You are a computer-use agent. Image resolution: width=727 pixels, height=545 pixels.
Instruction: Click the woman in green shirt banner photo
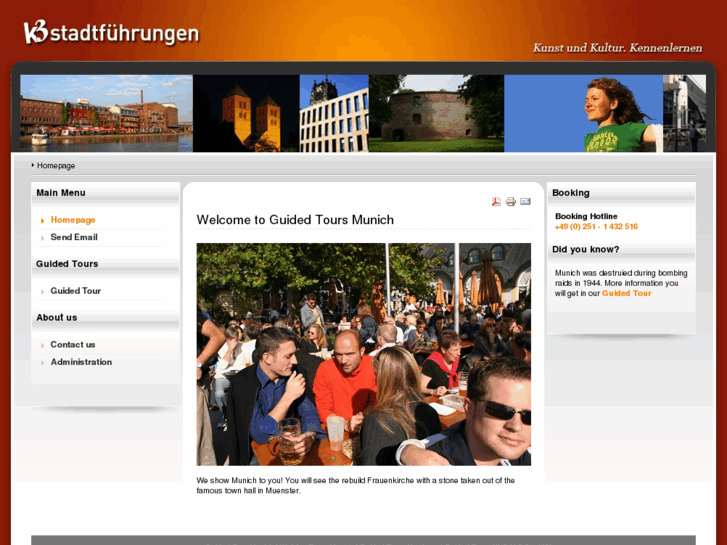(583, 113)
